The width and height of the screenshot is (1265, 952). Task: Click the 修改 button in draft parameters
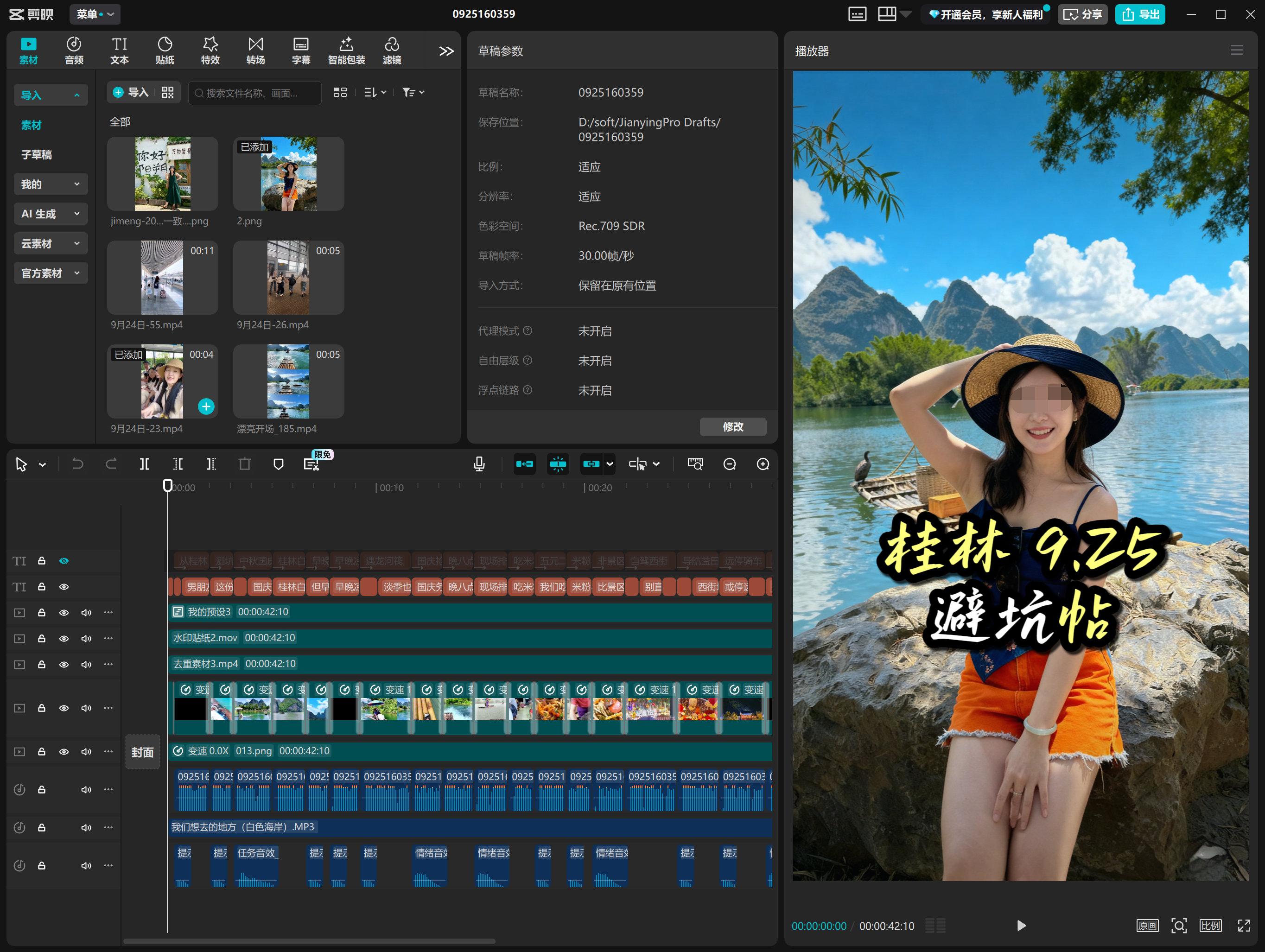point(732,426)
